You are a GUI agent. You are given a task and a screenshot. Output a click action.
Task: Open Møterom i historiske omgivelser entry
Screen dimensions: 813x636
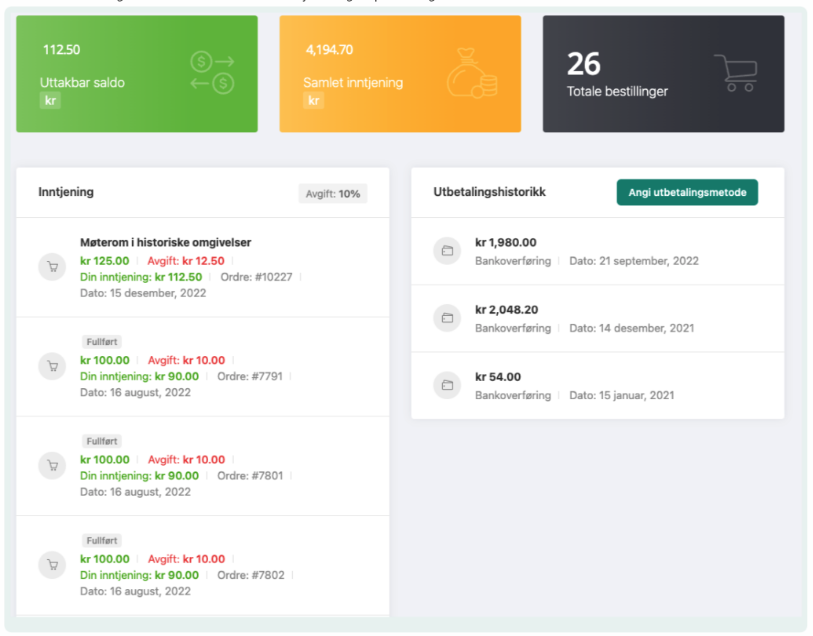click(165, 243)
